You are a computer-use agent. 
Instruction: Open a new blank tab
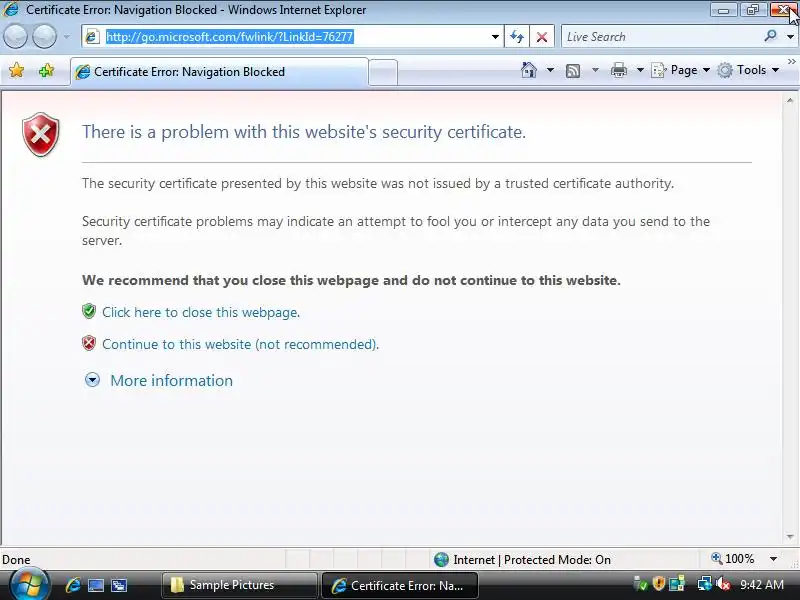click(x=383, y=72)
